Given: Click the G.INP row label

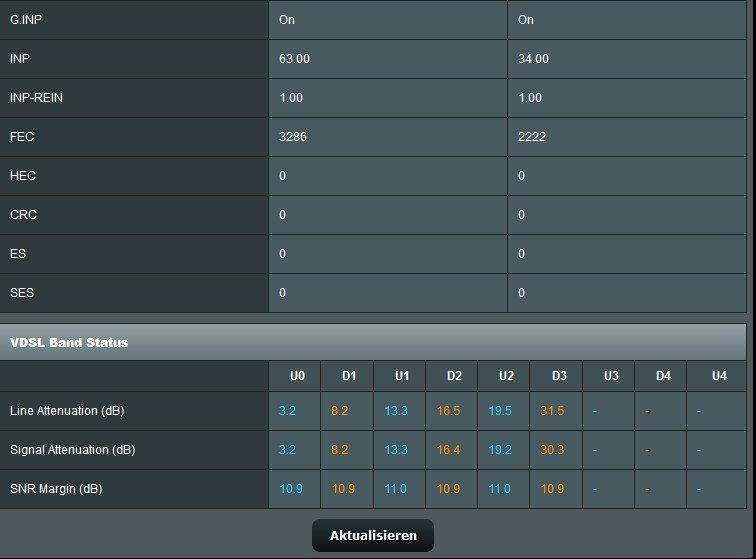Looking at the screenshot, I should [26, 20].
